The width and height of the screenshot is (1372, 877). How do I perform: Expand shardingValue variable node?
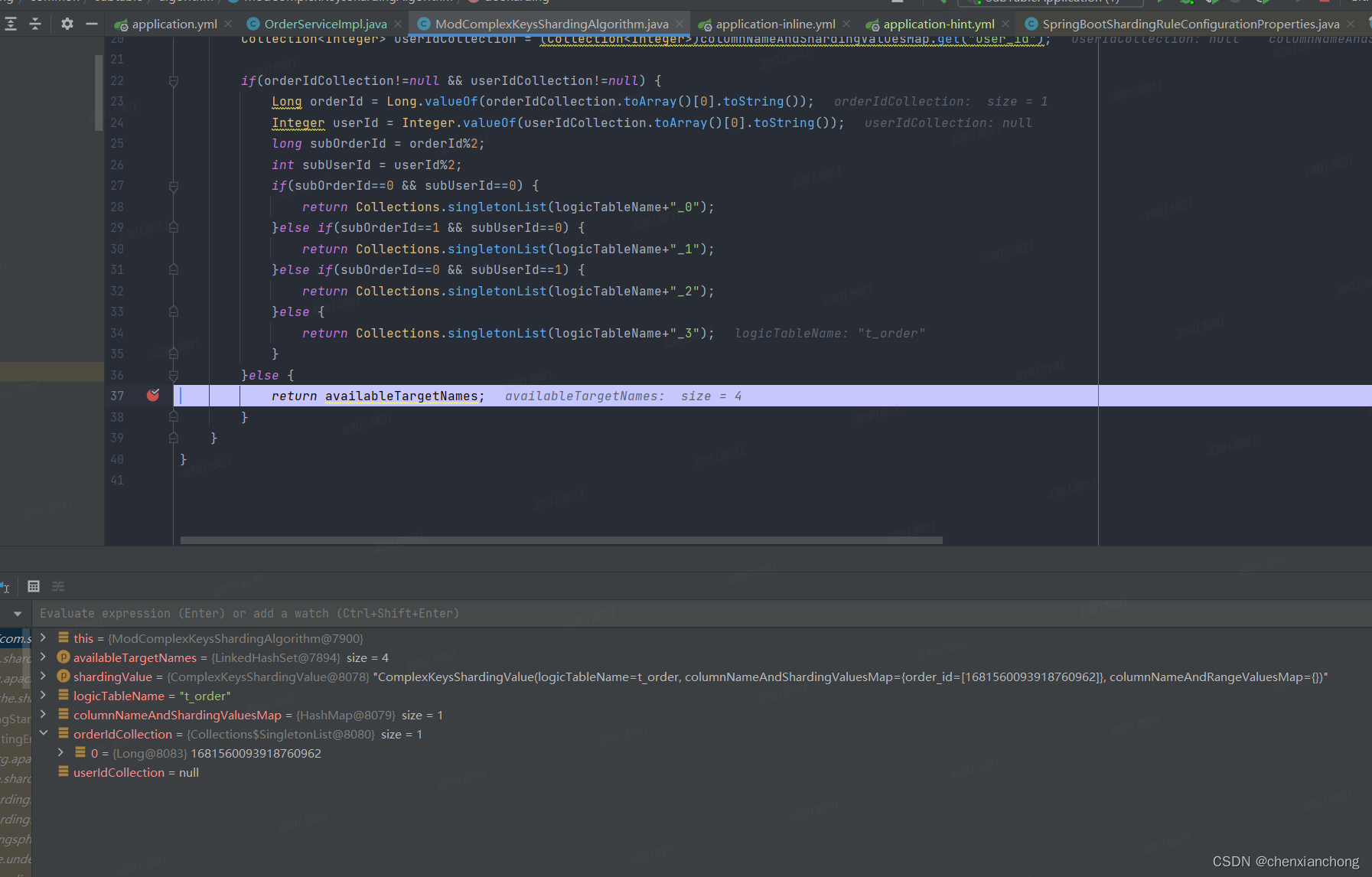[44, 676]
